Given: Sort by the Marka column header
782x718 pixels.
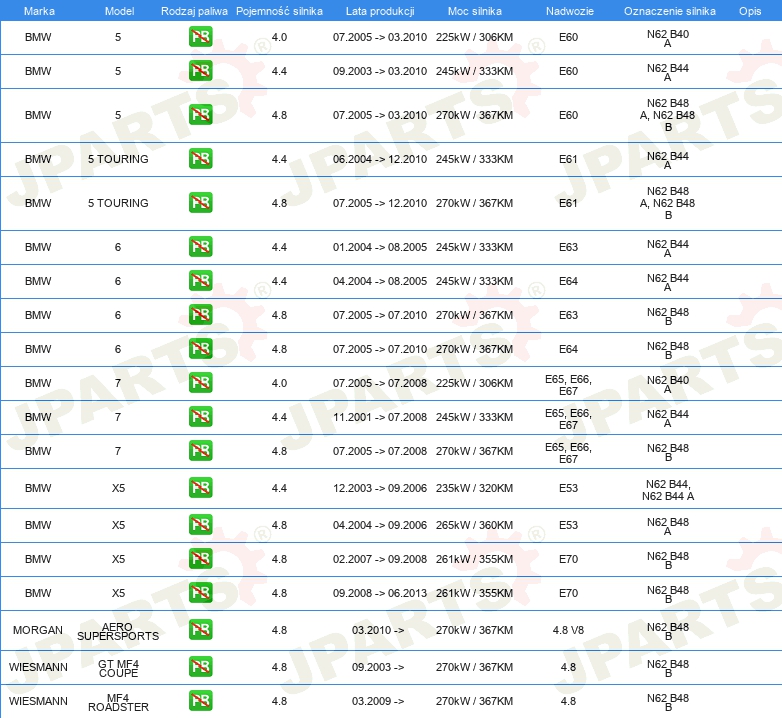Looking at the screenshot, I should point(39,11).
